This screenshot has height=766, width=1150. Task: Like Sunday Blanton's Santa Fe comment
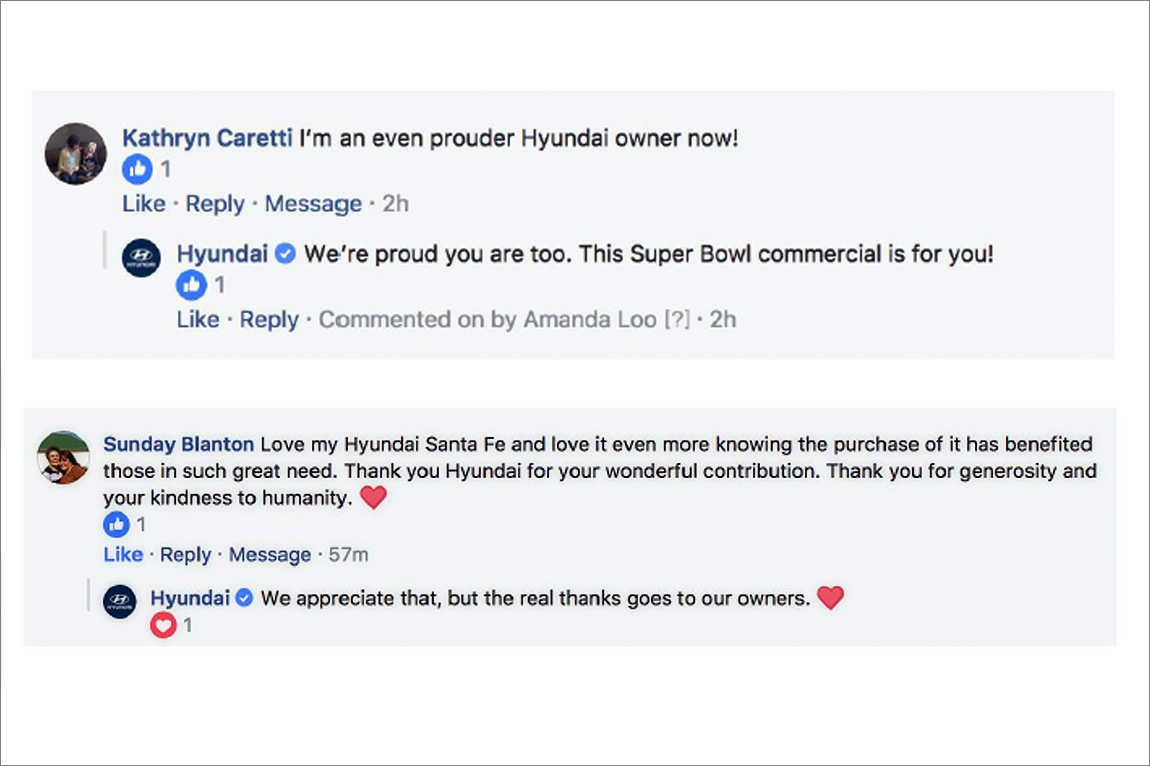coord(123,554)
